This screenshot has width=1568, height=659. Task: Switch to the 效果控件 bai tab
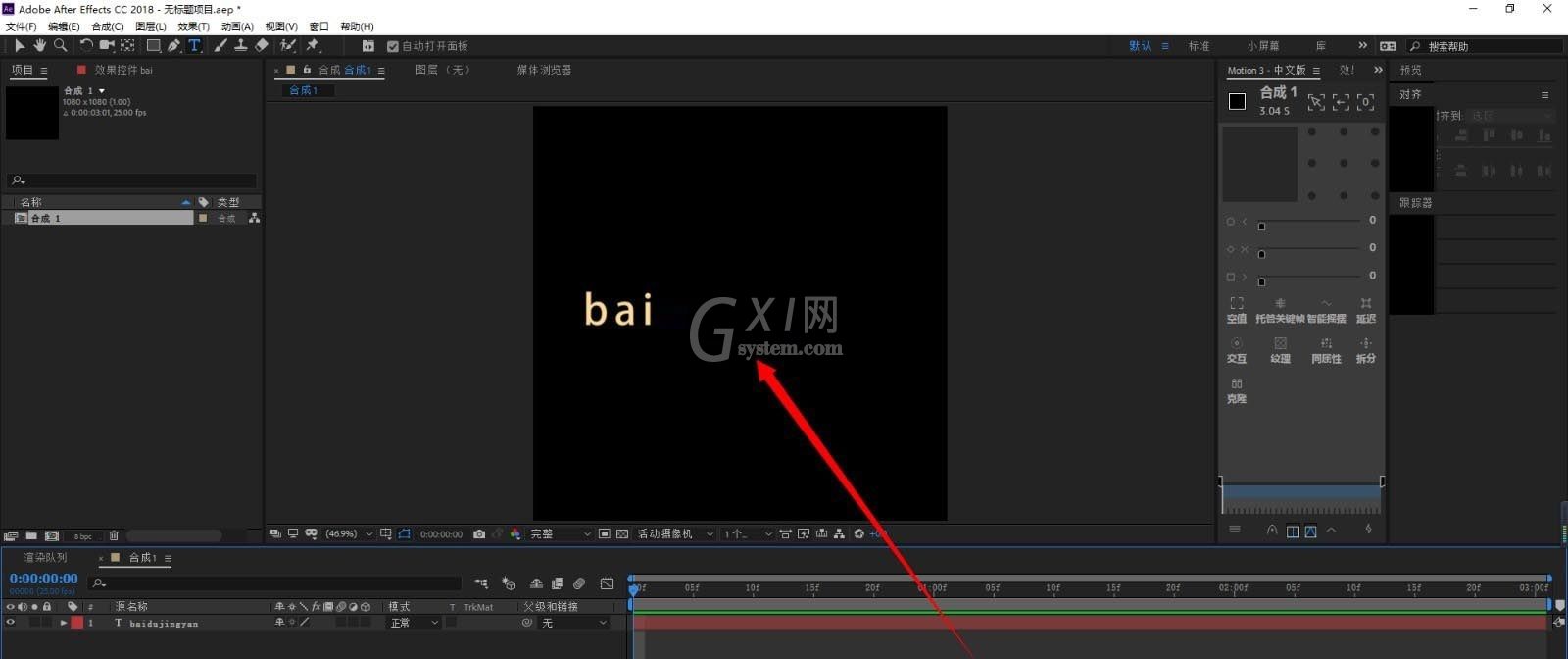(x=123, y=70)
